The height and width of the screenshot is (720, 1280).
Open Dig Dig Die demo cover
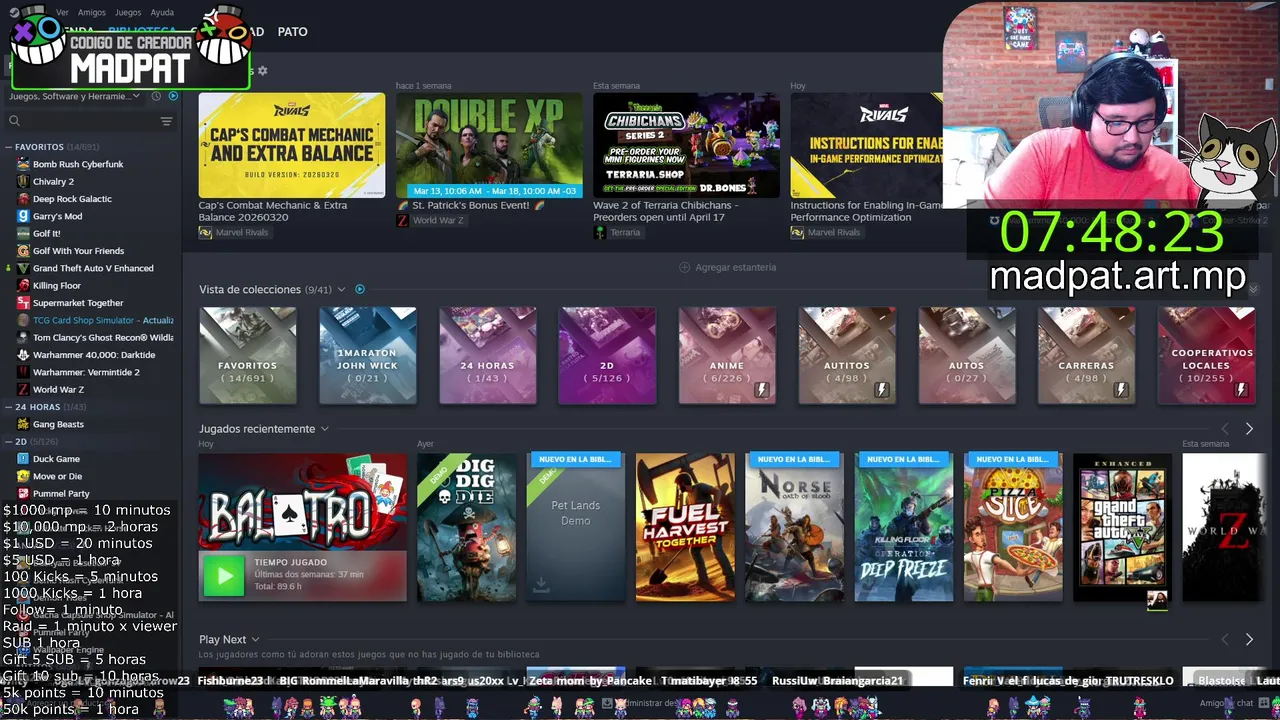click(x=467, y=528)
